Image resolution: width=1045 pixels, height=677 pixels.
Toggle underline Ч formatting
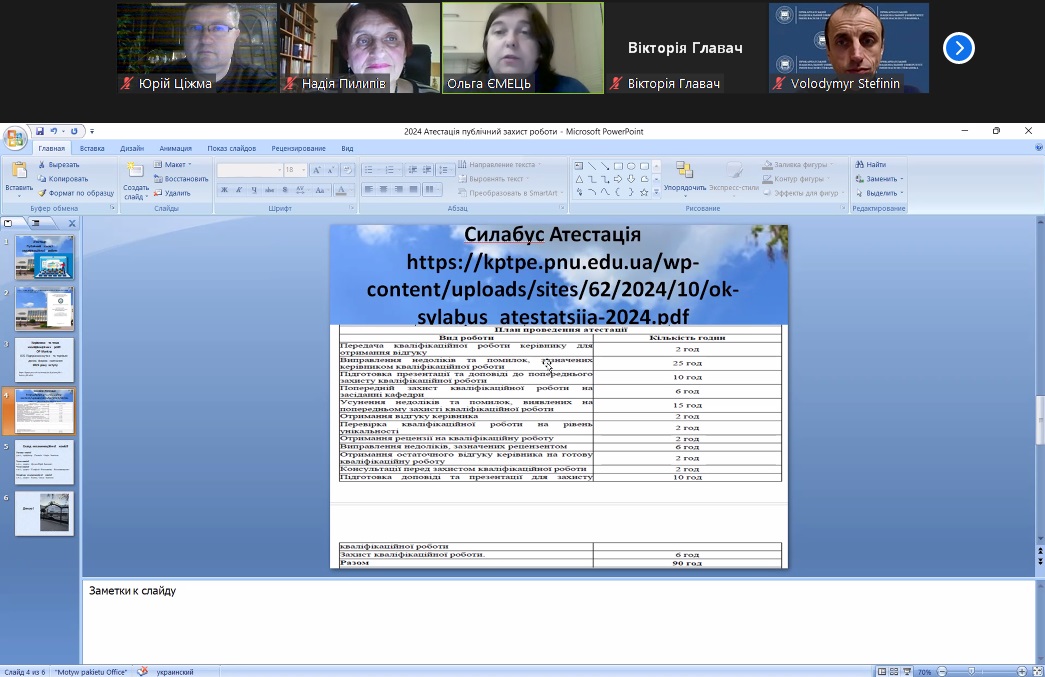click(254, 191)
